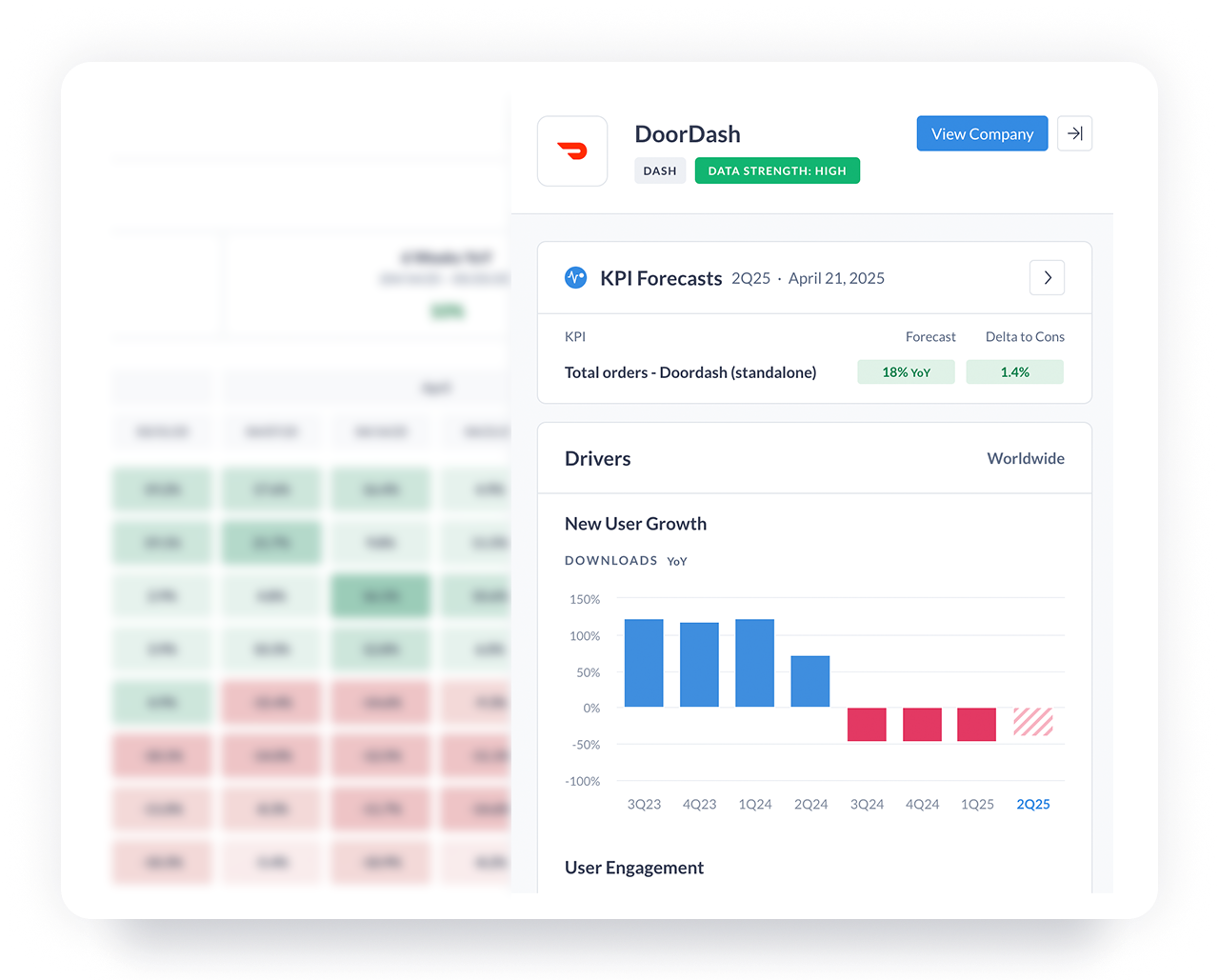Click the striped 2Q25 forecast bar
Screen dimensions: 1219x980
point(1033,722)
